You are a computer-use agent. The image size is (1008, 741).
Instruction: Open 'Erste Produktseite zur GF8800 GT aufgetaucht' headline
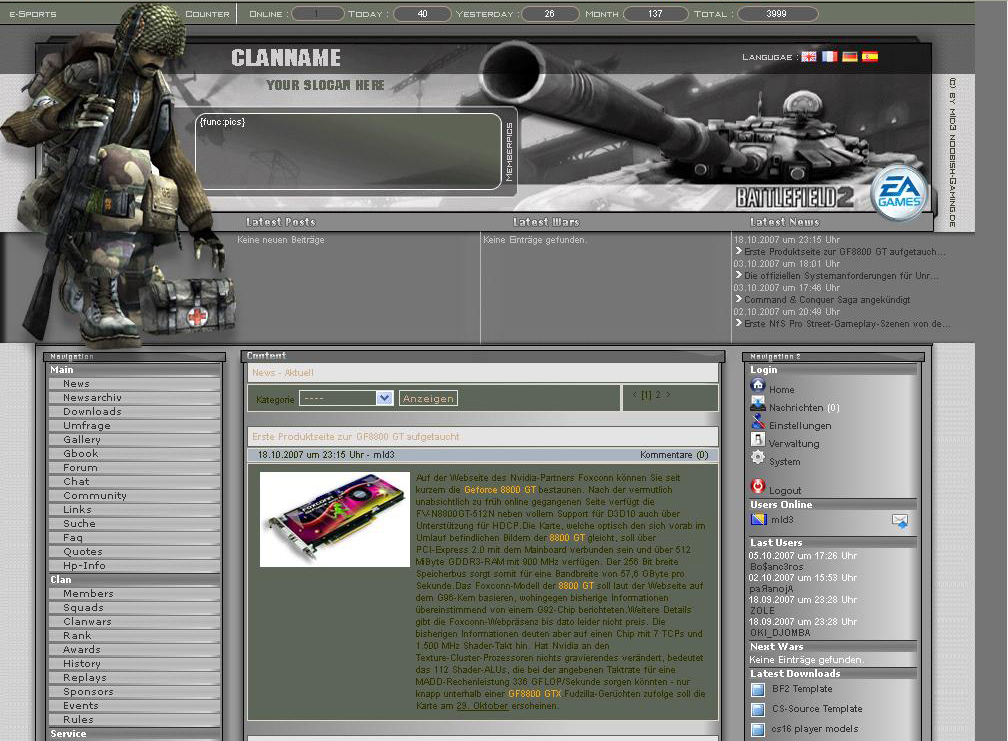tap(356, 437)
